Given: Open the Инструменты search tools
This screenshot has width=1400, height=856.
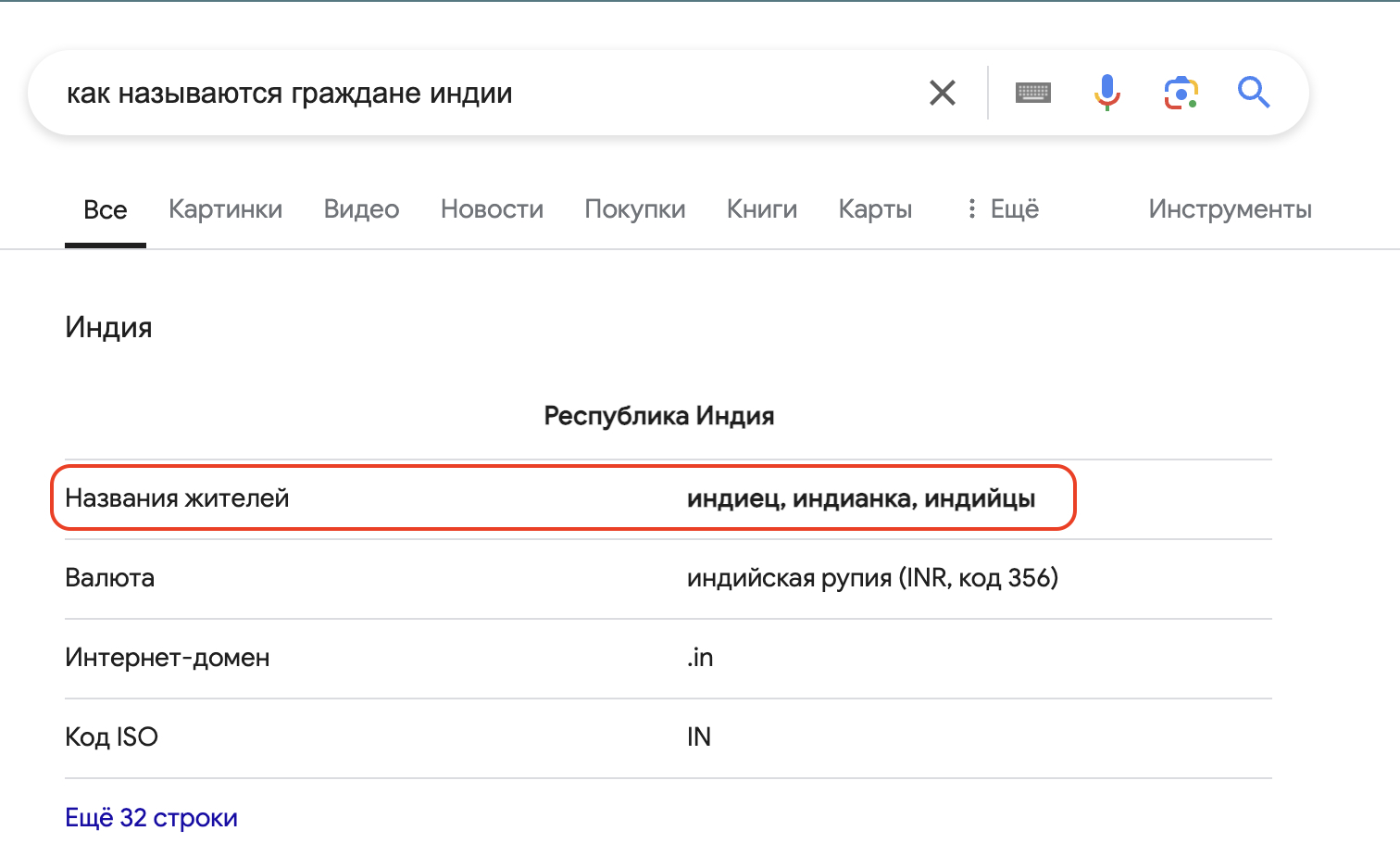Looking at the screenshot, I should coord(1230,209).
